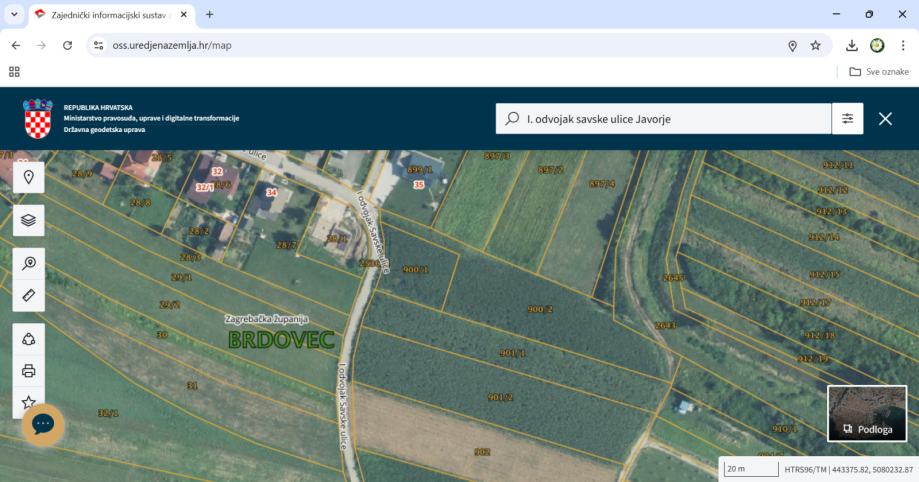Viewport: 919px width, 482px height.
Task: Switch basemap via Podloga thumbnail
Action: [x=867, y=413]
